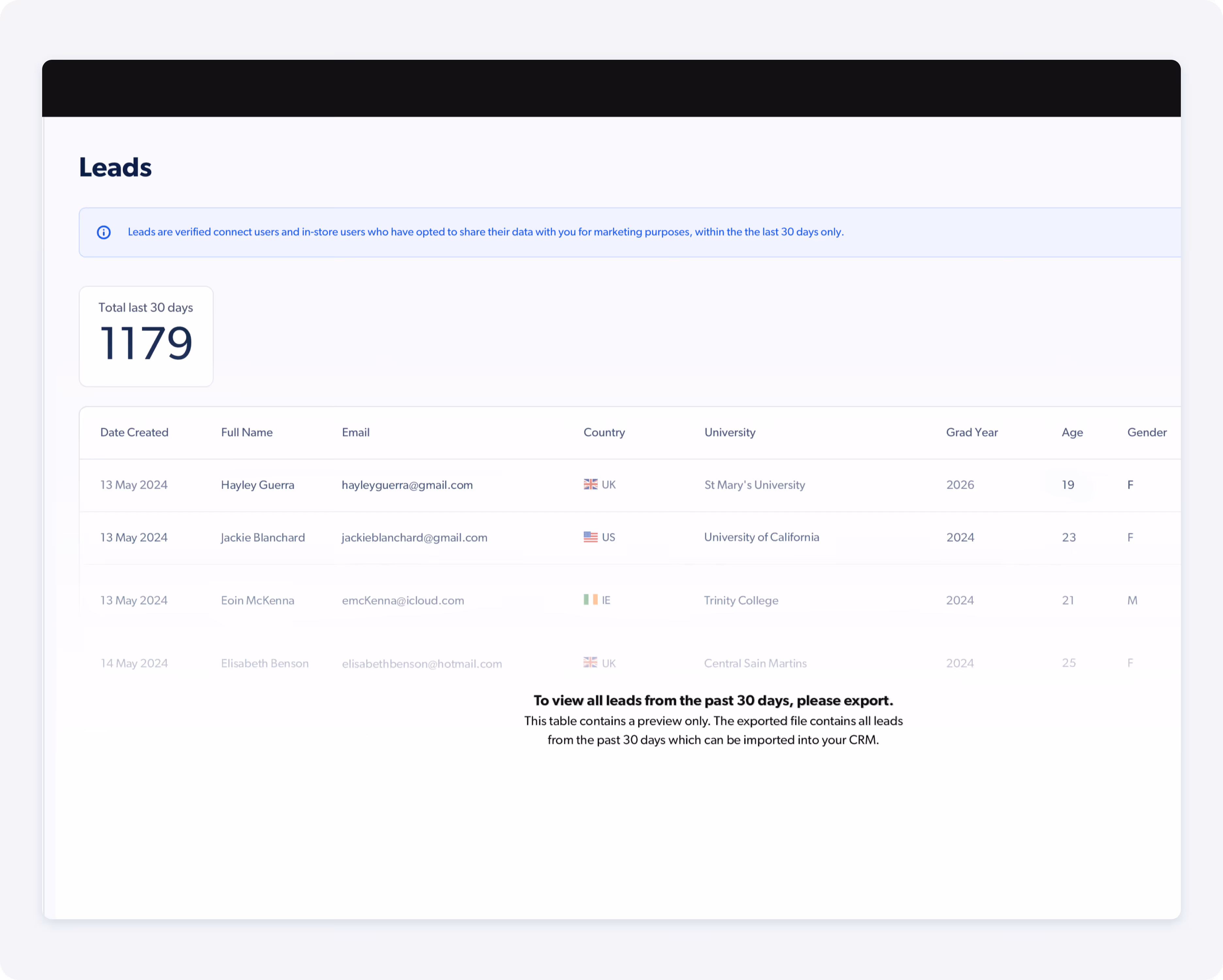Select the UK flag next to Hayley Guerra
1223x980 pixels.
coord(590,484)
